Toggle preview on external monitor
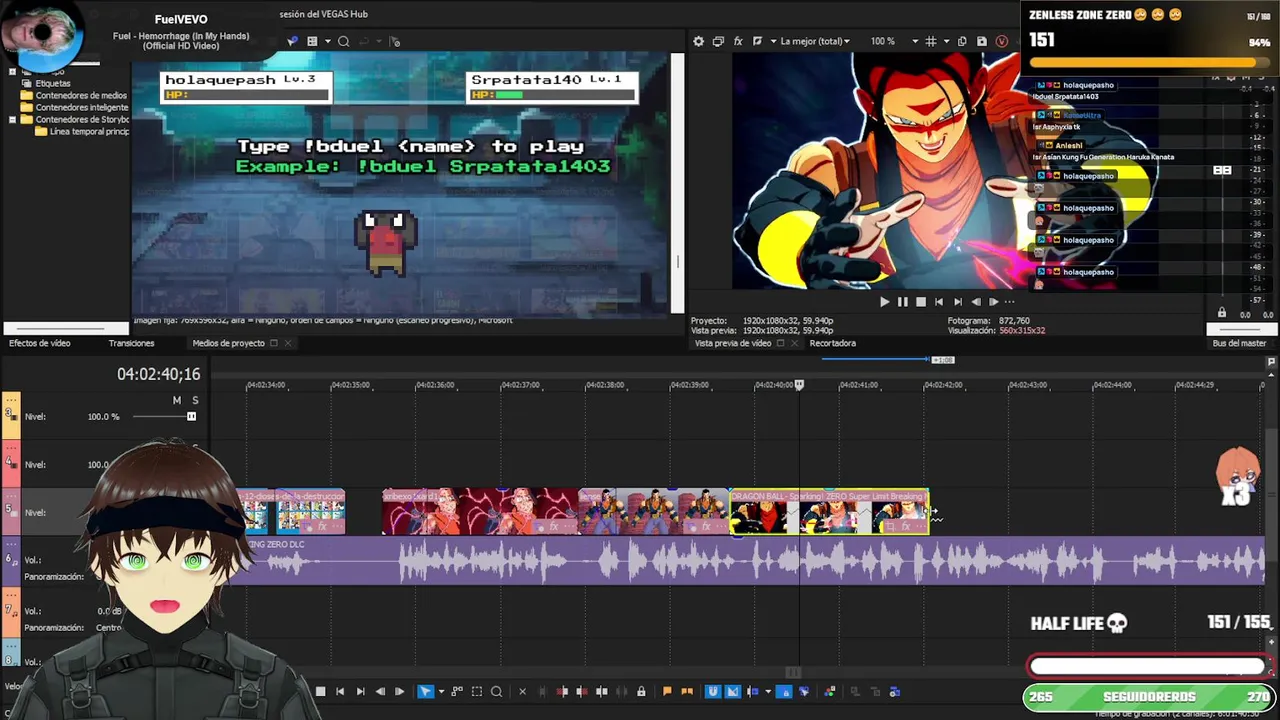Screen dimensions: 1280x720 [718, 41]
